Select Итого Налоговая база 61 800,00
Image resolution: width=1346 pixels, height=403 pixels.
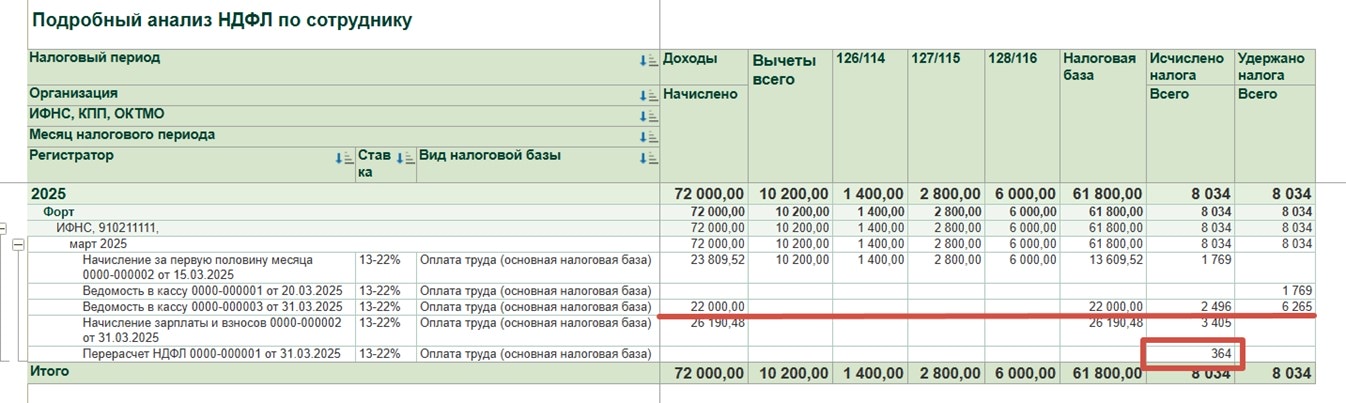tap(1107, 372)
